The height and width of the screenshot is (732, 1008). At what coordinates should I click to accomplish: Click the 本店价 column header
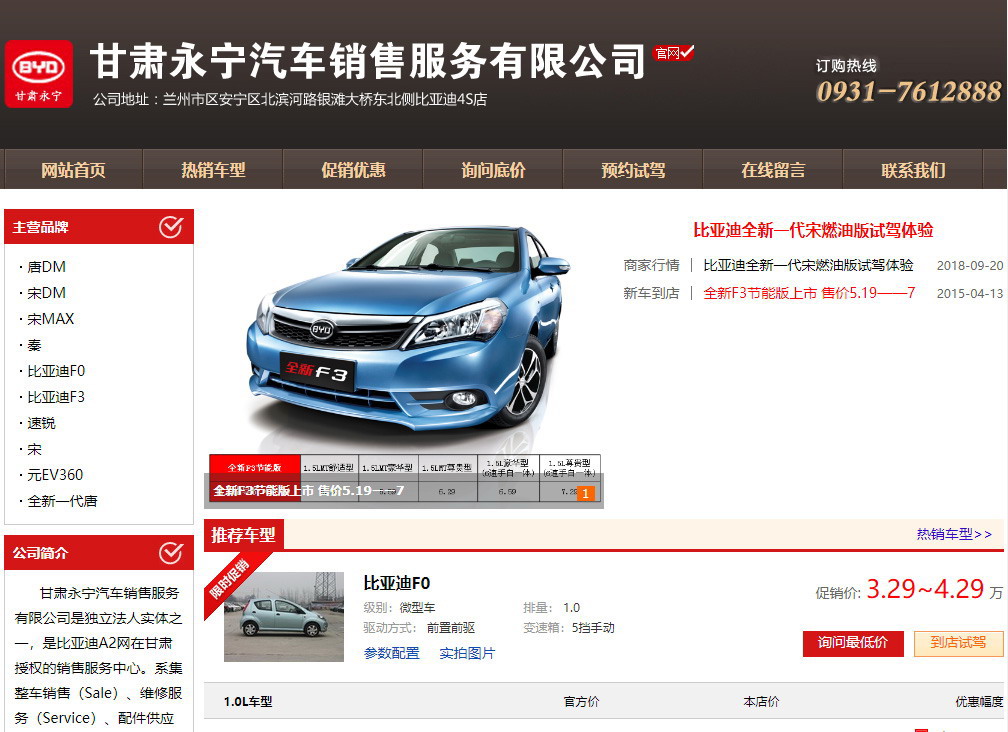(x=761, y=702)
